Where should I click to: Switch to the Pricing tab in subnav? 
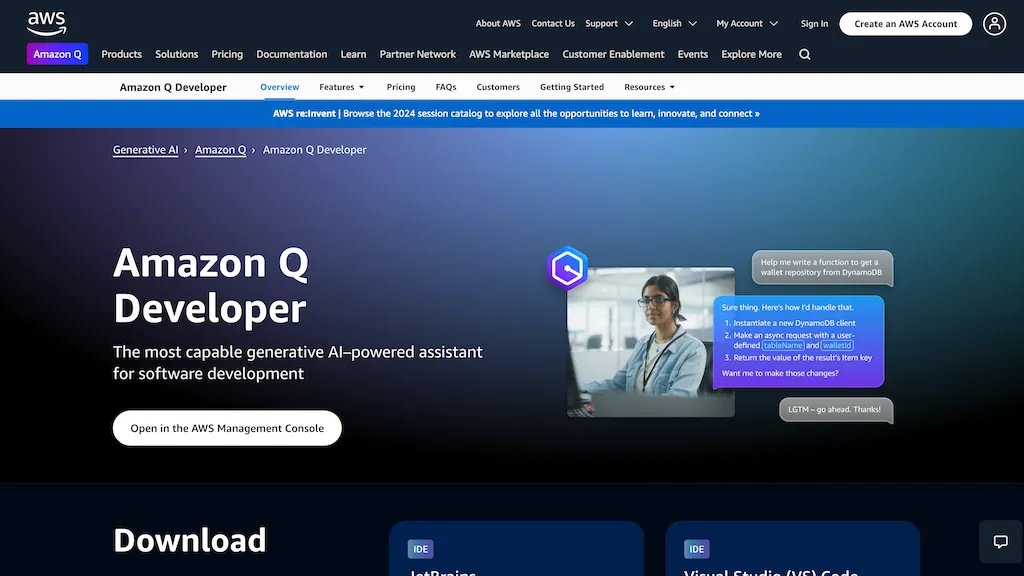[401, 87]
